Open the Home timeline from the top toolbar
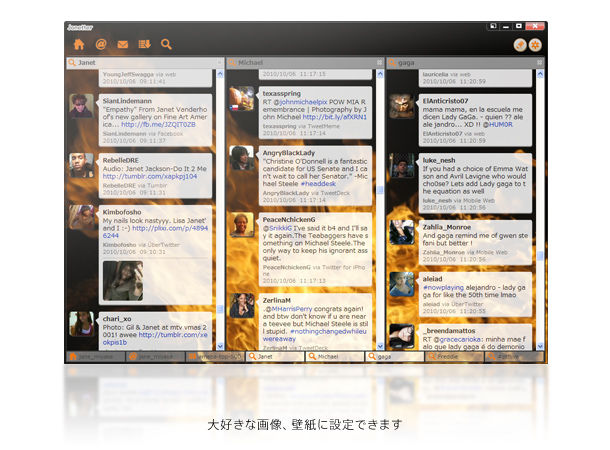The image size is (610, 450). (79, 44)
